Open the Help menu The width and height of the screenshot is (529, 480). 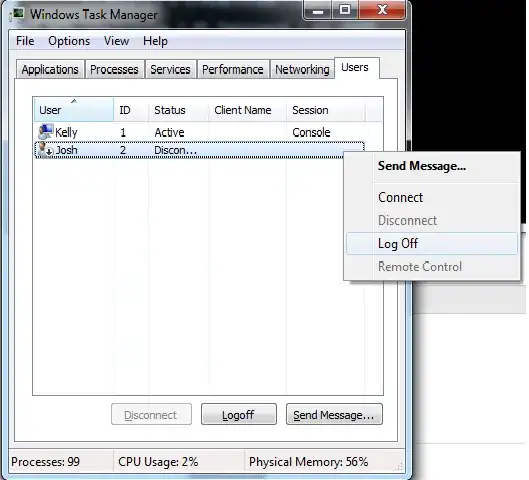tap(155, 41)
